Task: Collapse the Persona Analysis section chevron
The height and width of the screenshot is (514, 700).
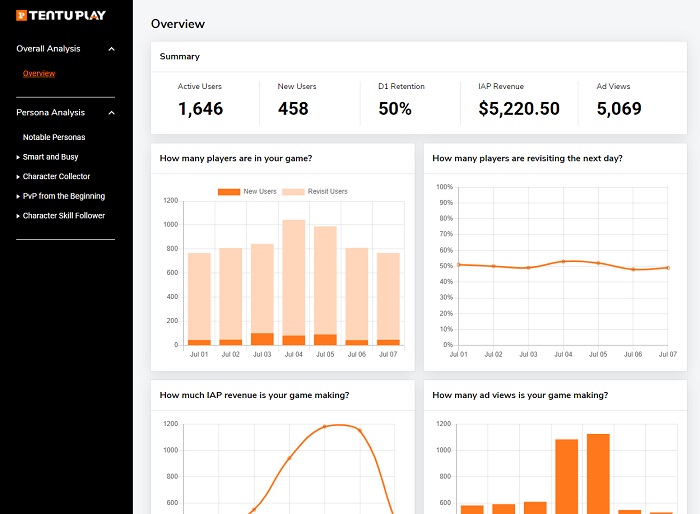Action: (112, 113)
